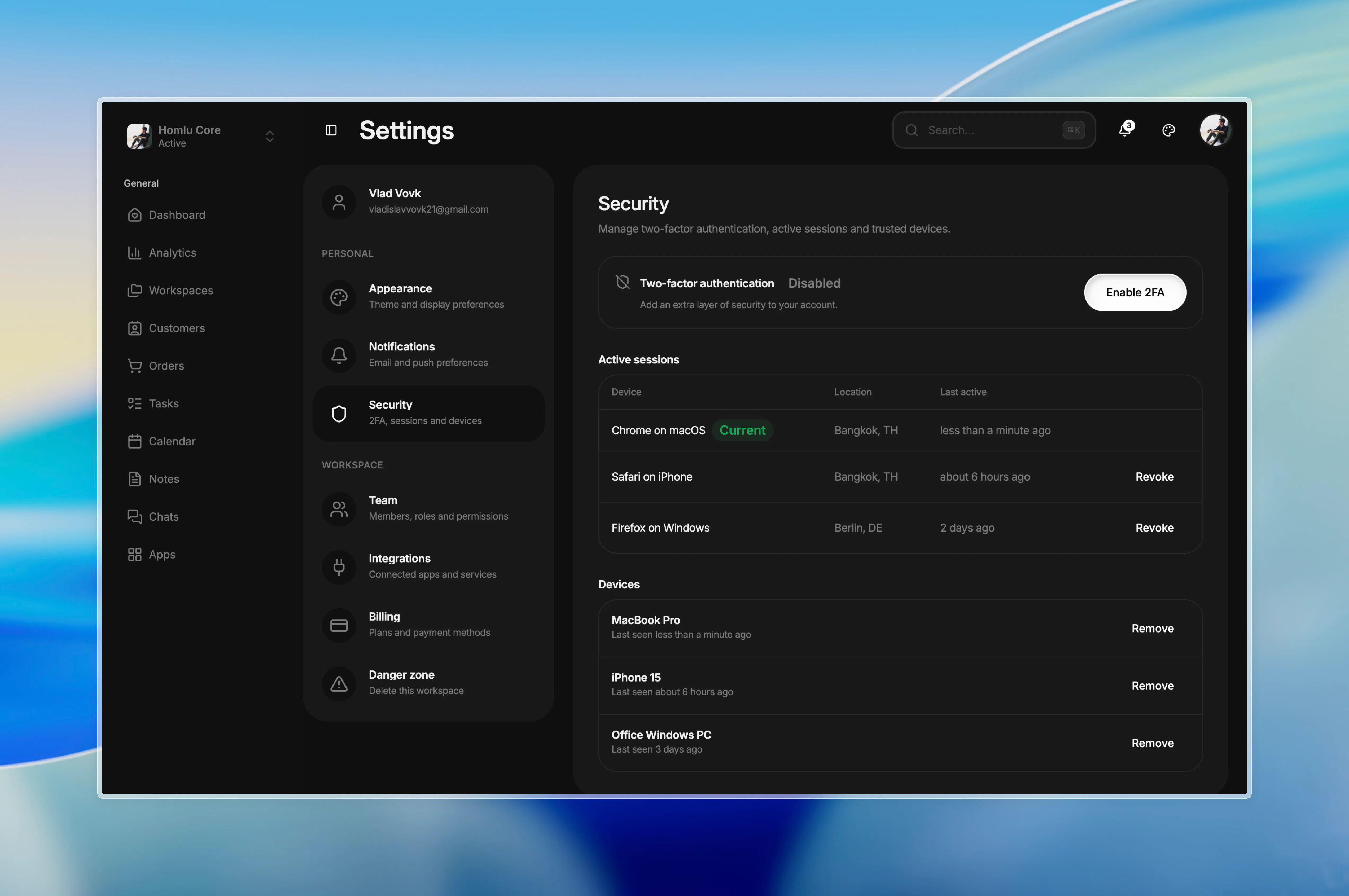
Task: Open Appearance settings section
Action: [x=428, y=297]
